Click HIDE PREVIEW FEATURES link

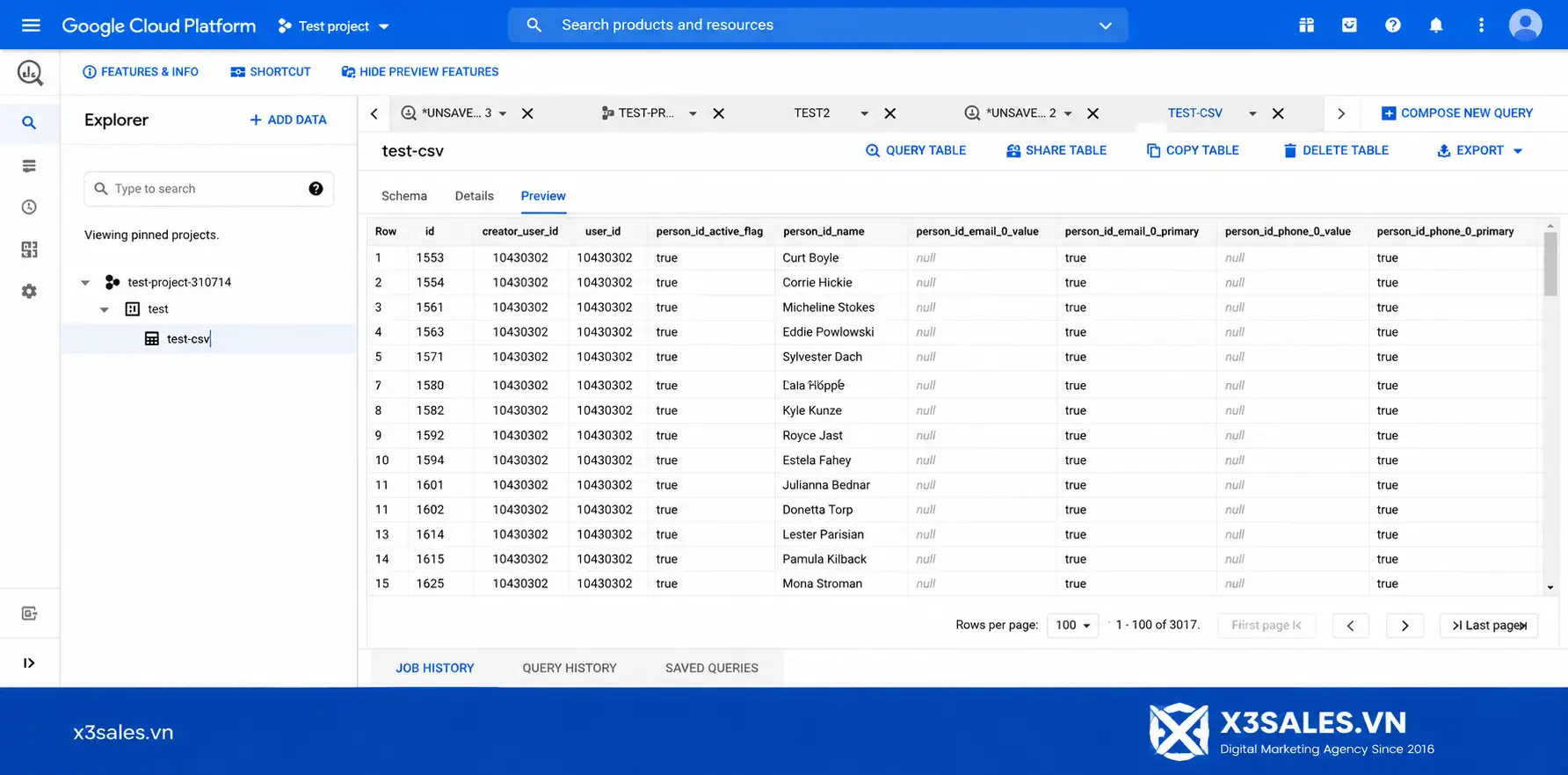[x=420, y=72]
